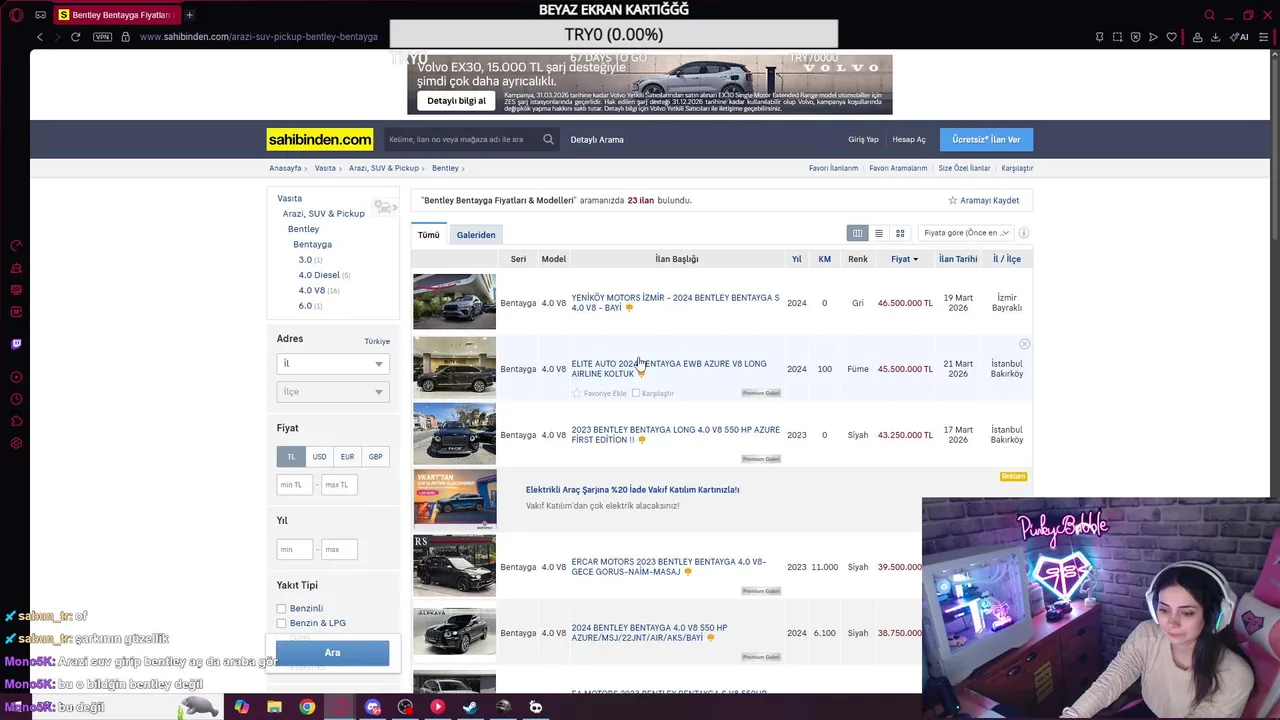Click the browser downloads icon
The height and width of the screenshot is (720, 1280).
(1215, 37)
